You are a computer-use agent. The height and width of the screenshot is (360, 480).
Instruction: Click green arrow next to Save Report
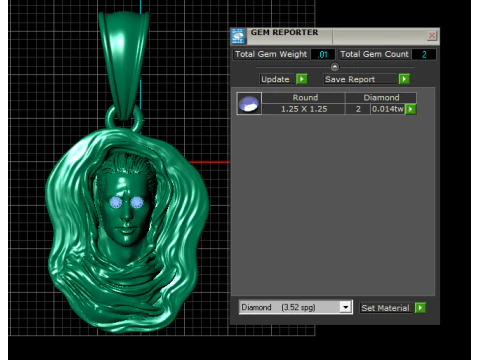[x=404, y=79]
